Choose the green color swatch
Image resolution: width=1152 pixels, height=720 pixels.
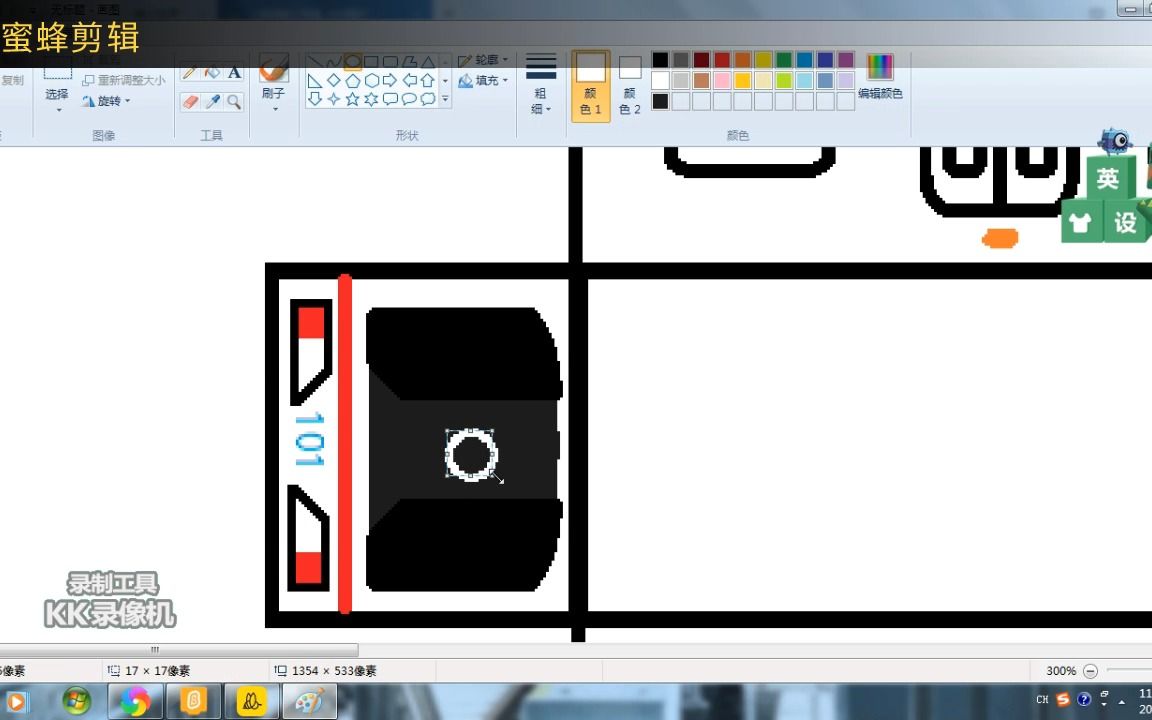click(784, 60)
